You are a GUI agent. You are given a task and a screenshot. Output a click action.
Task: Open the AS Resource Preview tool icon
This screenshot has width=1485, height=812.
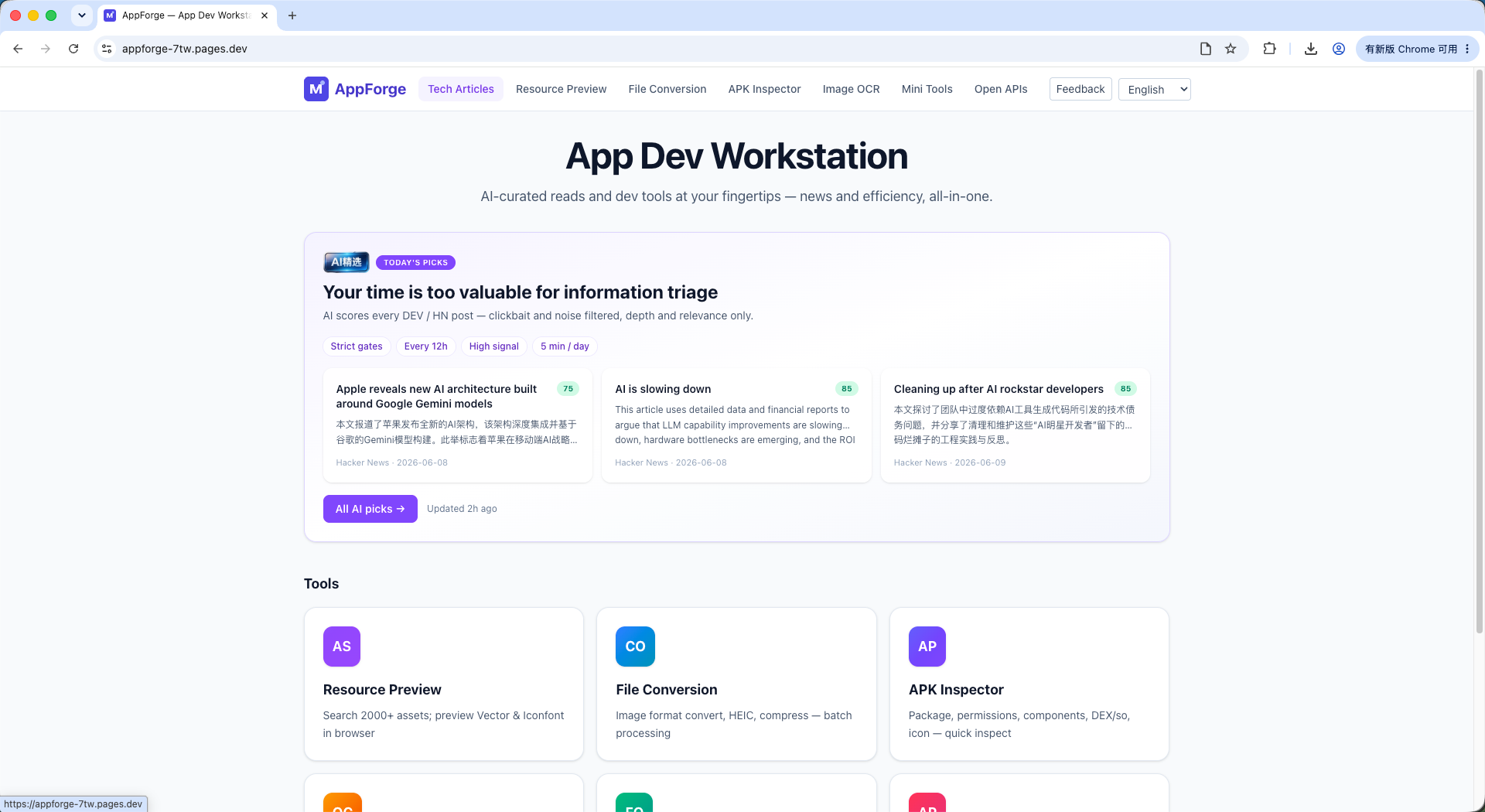pos(342,647)
